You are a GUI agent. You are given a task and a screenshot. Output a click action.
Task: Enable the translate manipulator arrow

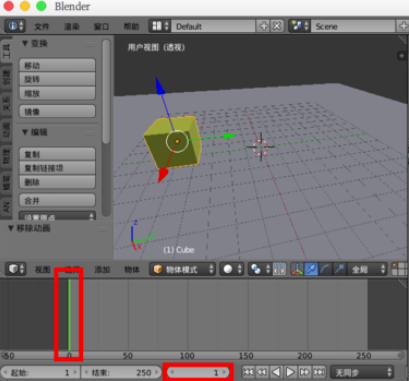click(311, 269)
